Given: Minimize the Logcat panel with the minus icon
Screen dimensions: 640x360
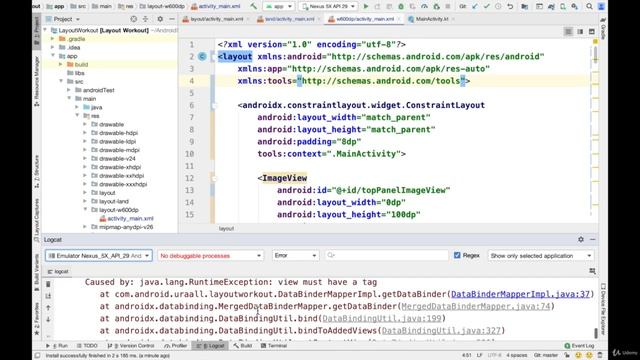Looking at the screenshot, I should coord(592,240).
